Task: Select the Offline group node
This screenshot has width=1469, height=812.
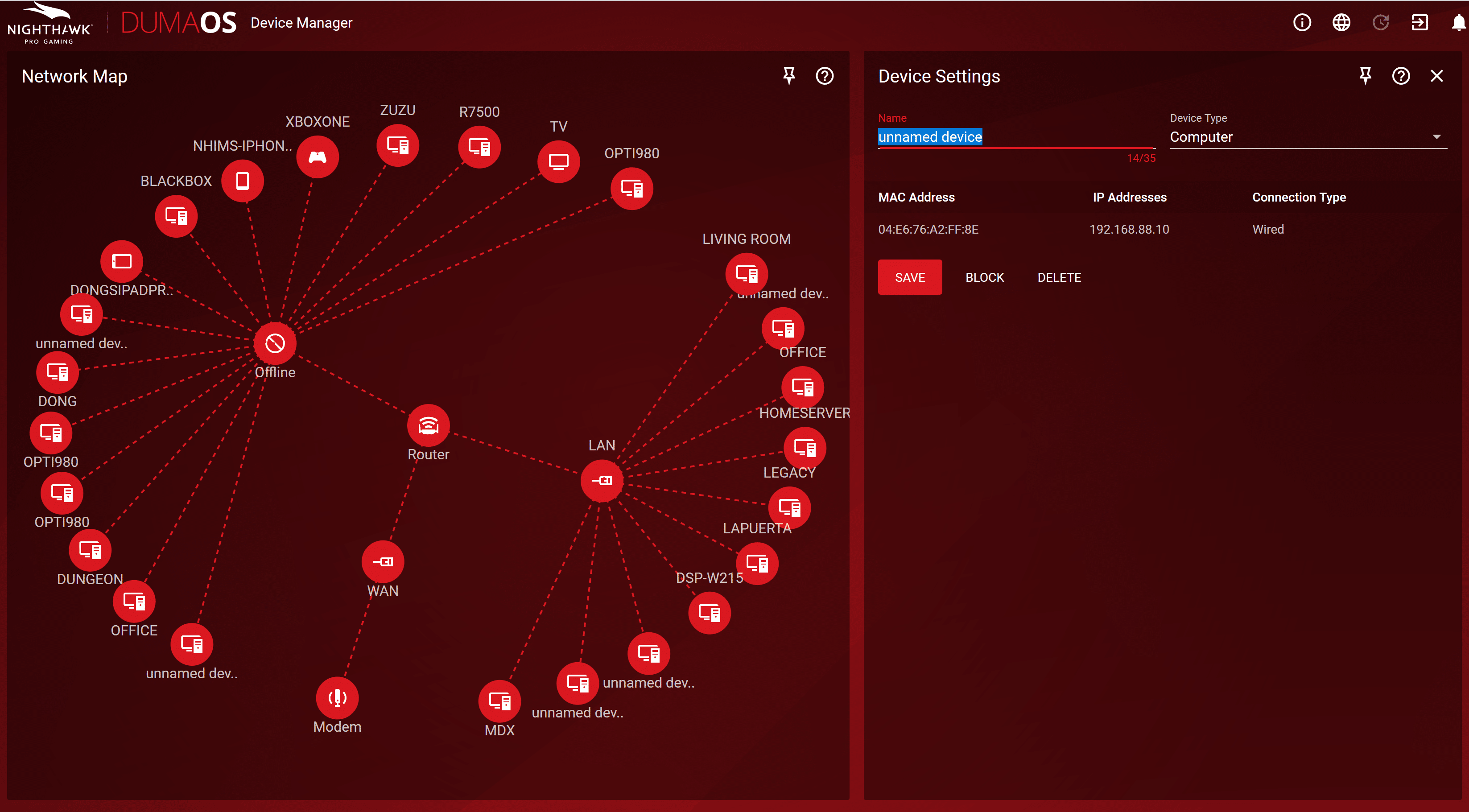Action: coord(275,343)
